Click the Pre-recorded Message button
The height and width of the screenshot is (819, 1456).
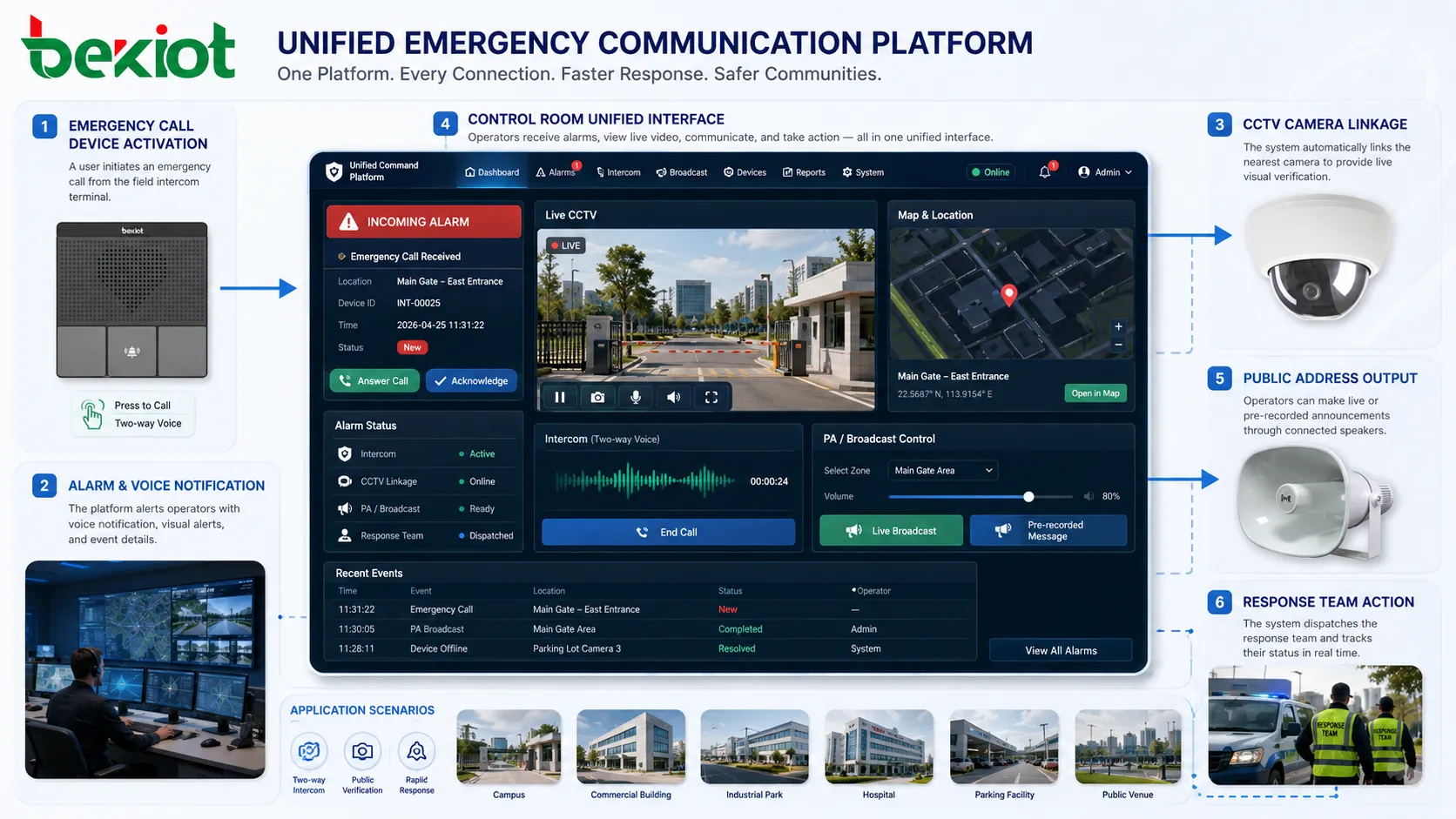coord(1048,530)
